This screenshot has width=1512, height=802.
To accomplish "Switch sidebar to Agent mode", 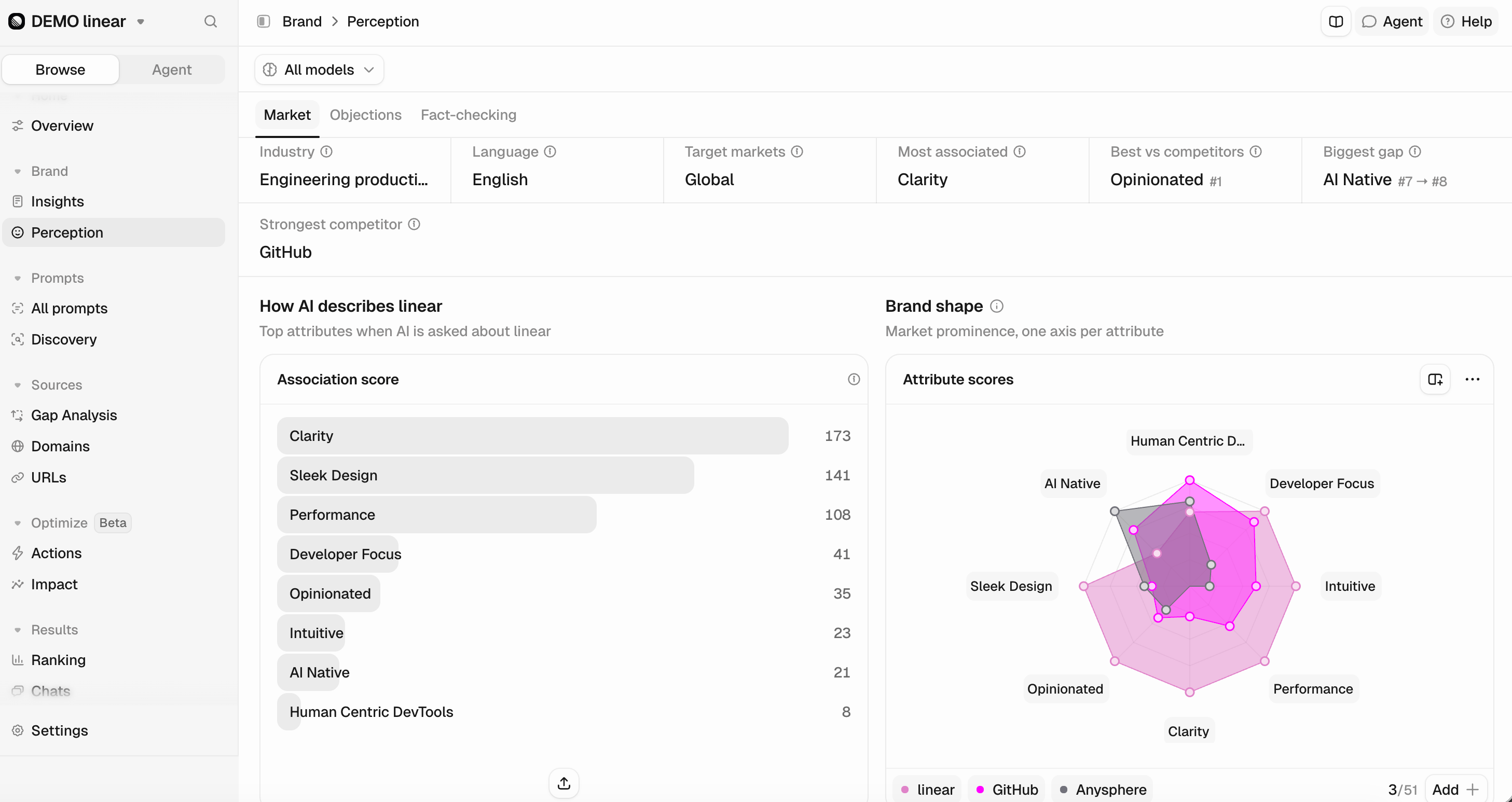I will [172, 70].
